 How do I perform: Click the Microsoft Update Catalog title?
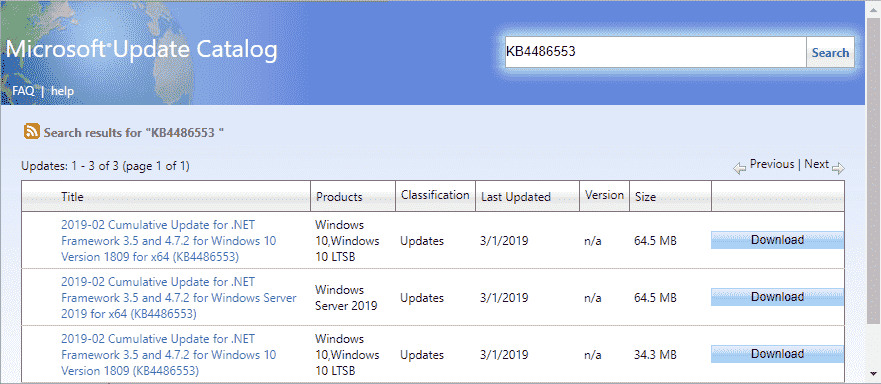point(142,49)
